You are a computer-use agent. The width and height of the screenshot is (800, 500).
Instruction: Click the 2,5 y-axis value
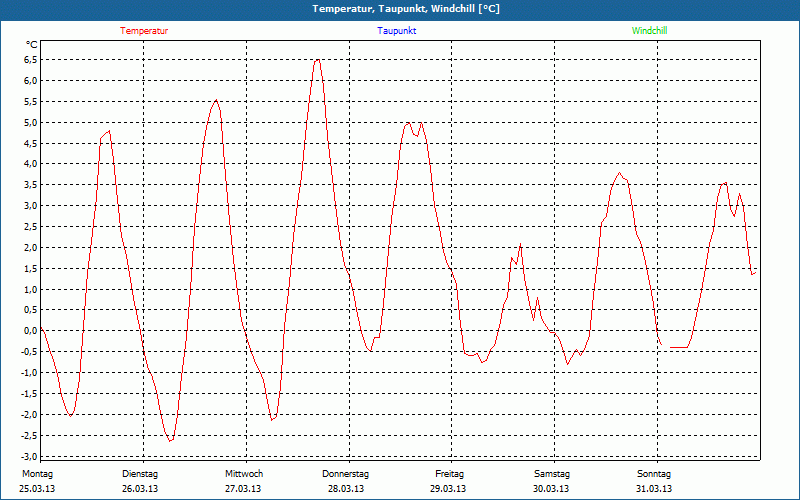tap(31, 227)
